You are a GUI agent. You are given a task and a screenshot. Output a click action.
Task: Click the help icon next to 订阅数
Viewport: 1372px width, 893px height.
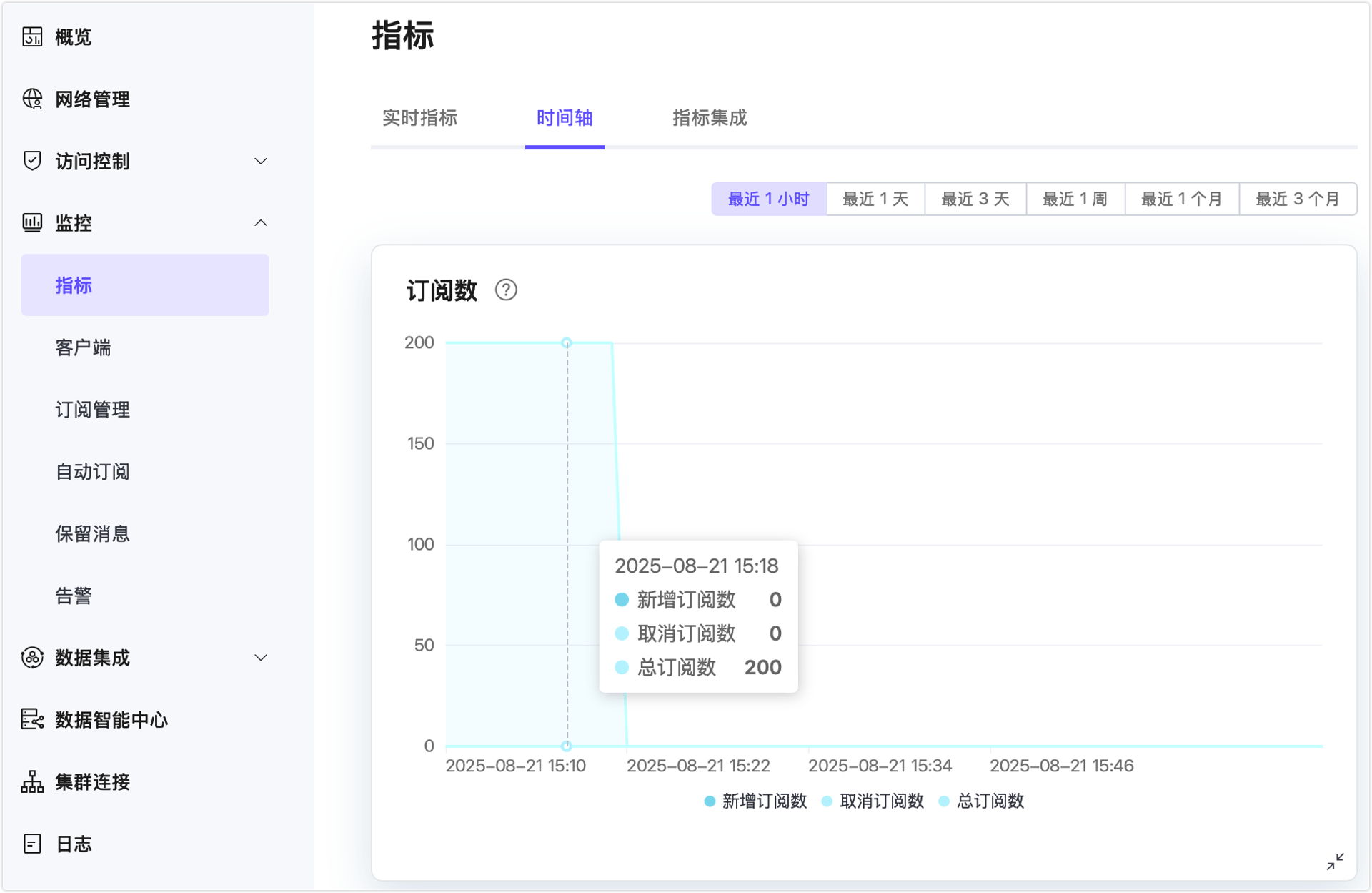click(506, 290)
